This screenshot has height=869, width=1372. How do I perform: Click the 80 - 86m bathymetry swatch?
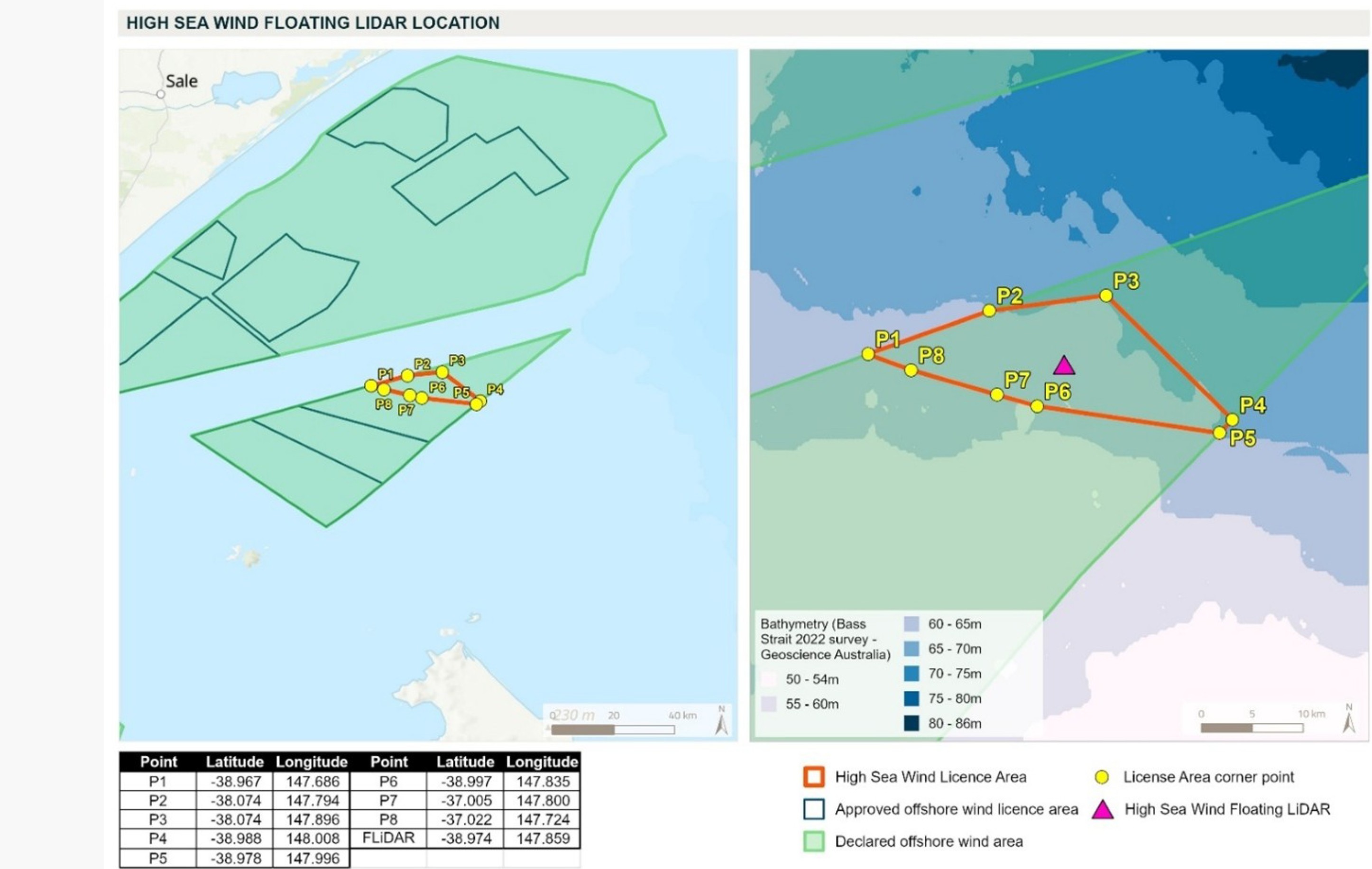pyautogui.click(x=912, y=723)
